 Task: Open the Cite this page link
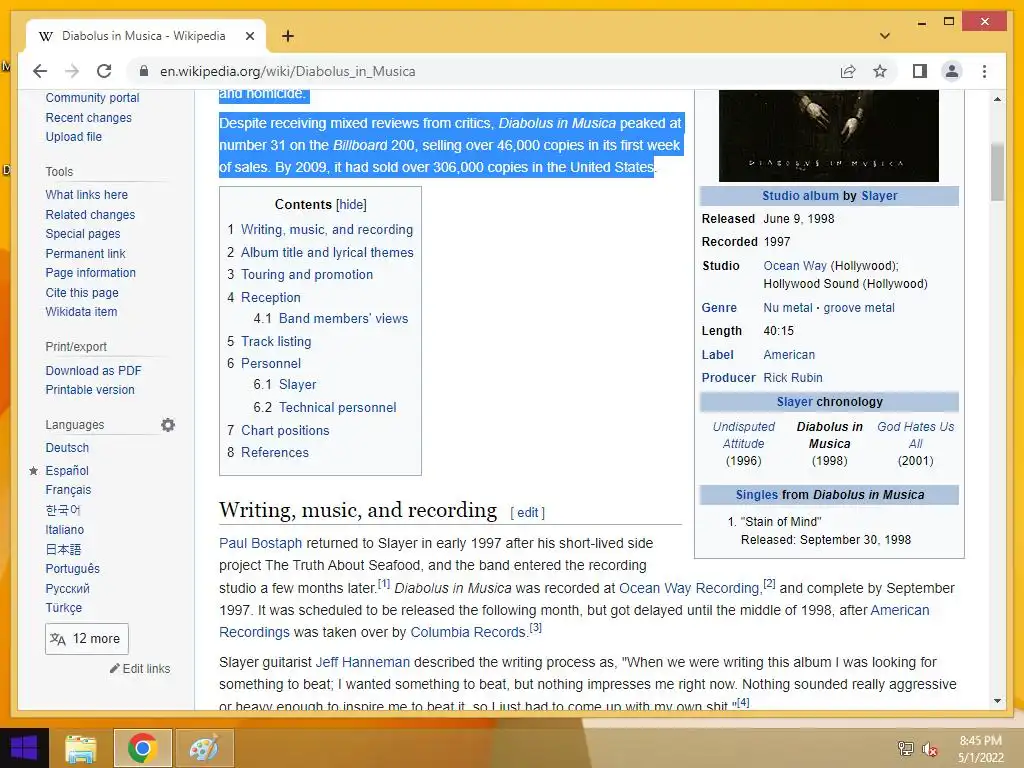(82, 293)
